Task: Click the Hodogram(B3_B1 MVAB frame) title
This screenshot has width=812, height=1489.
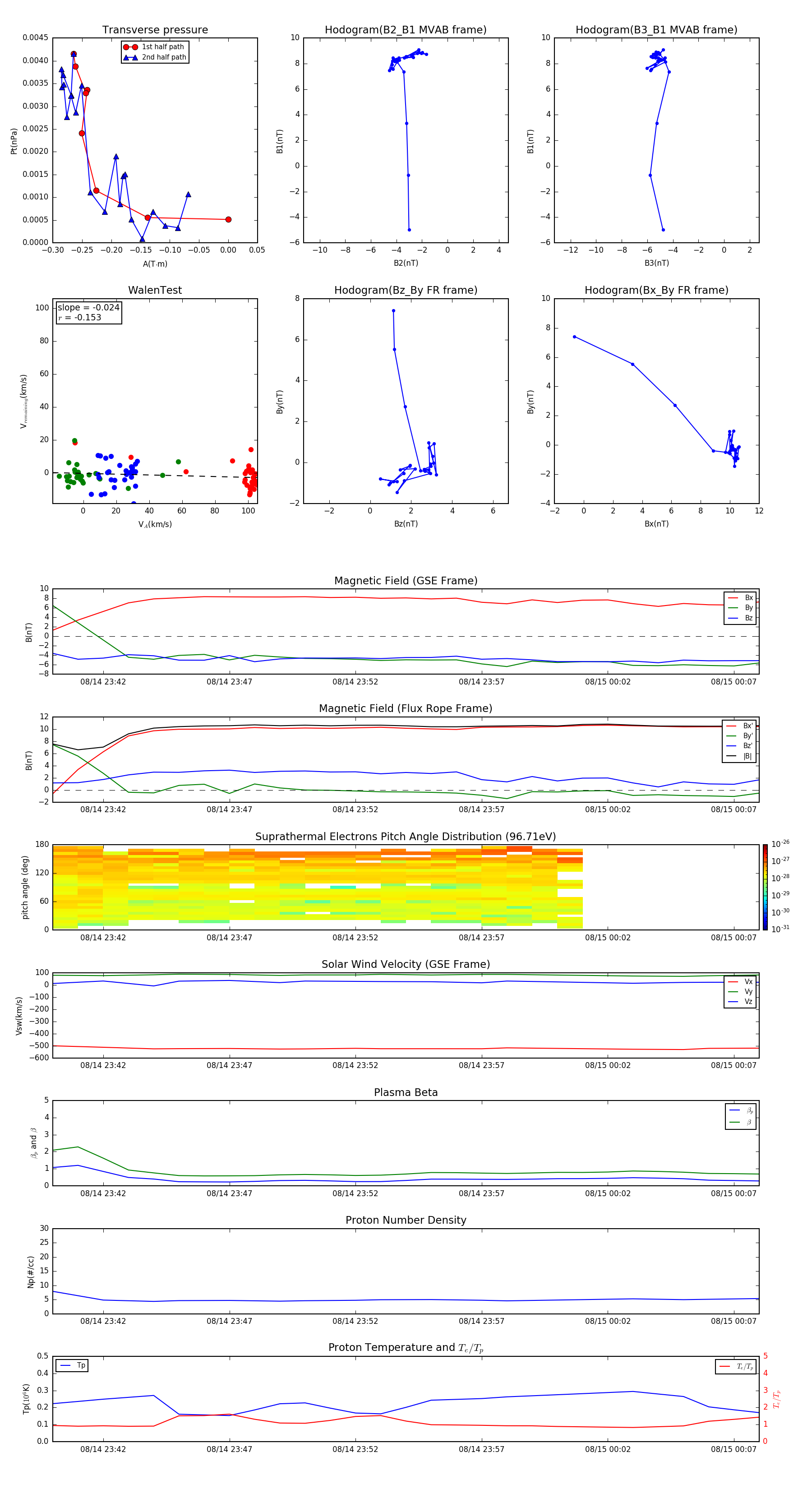Action: click(656, 30)
